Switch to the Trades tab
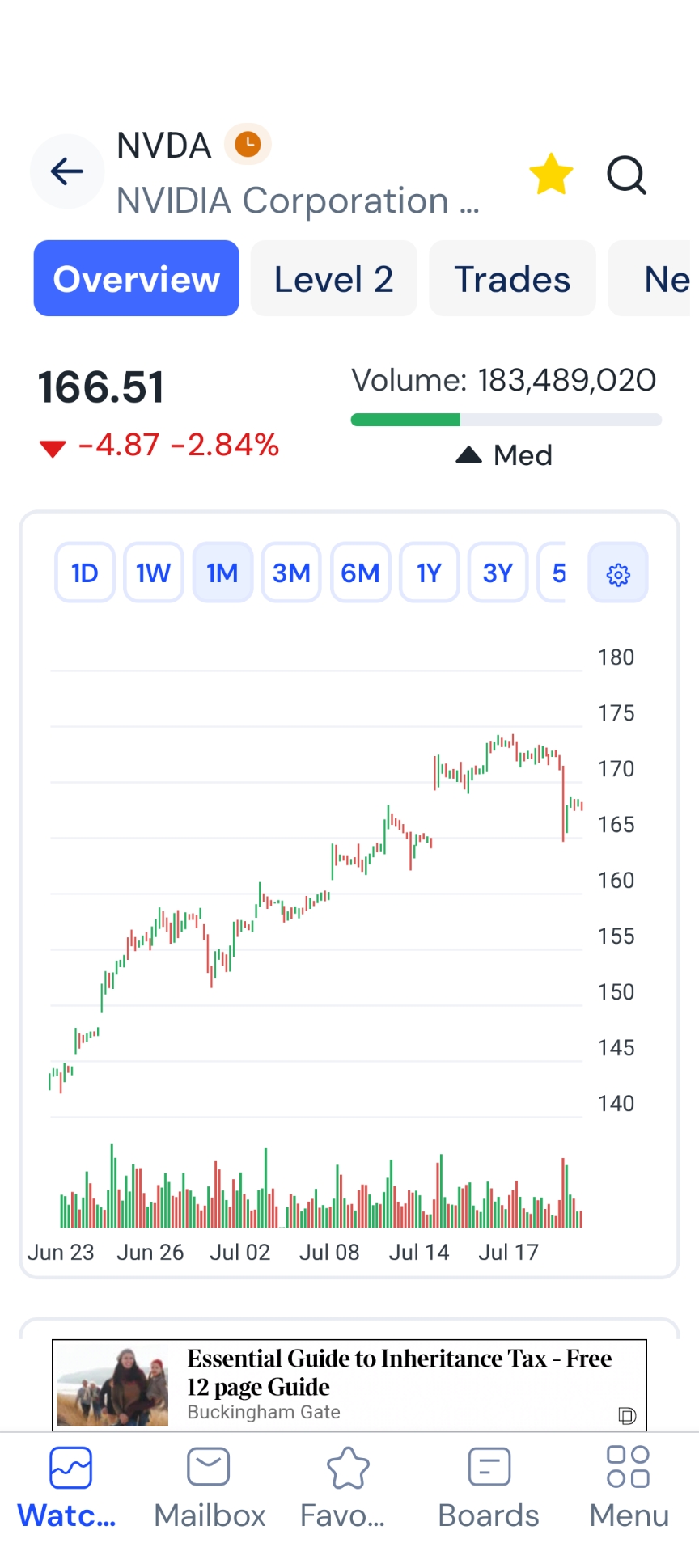699x1568 pixels. (512, 279)
